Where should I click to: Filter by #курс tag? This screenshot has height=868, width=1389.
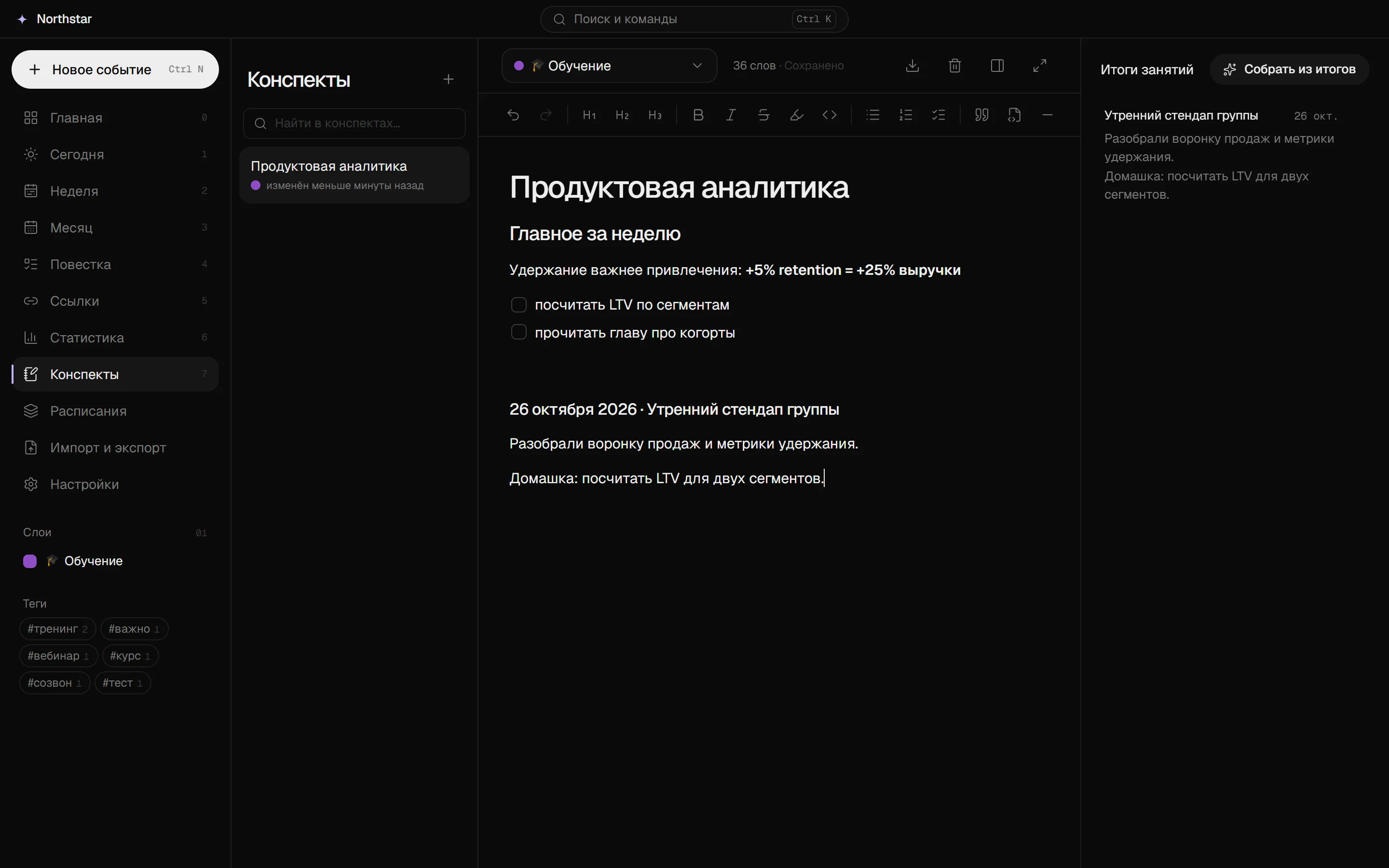[x=130, y=656]
